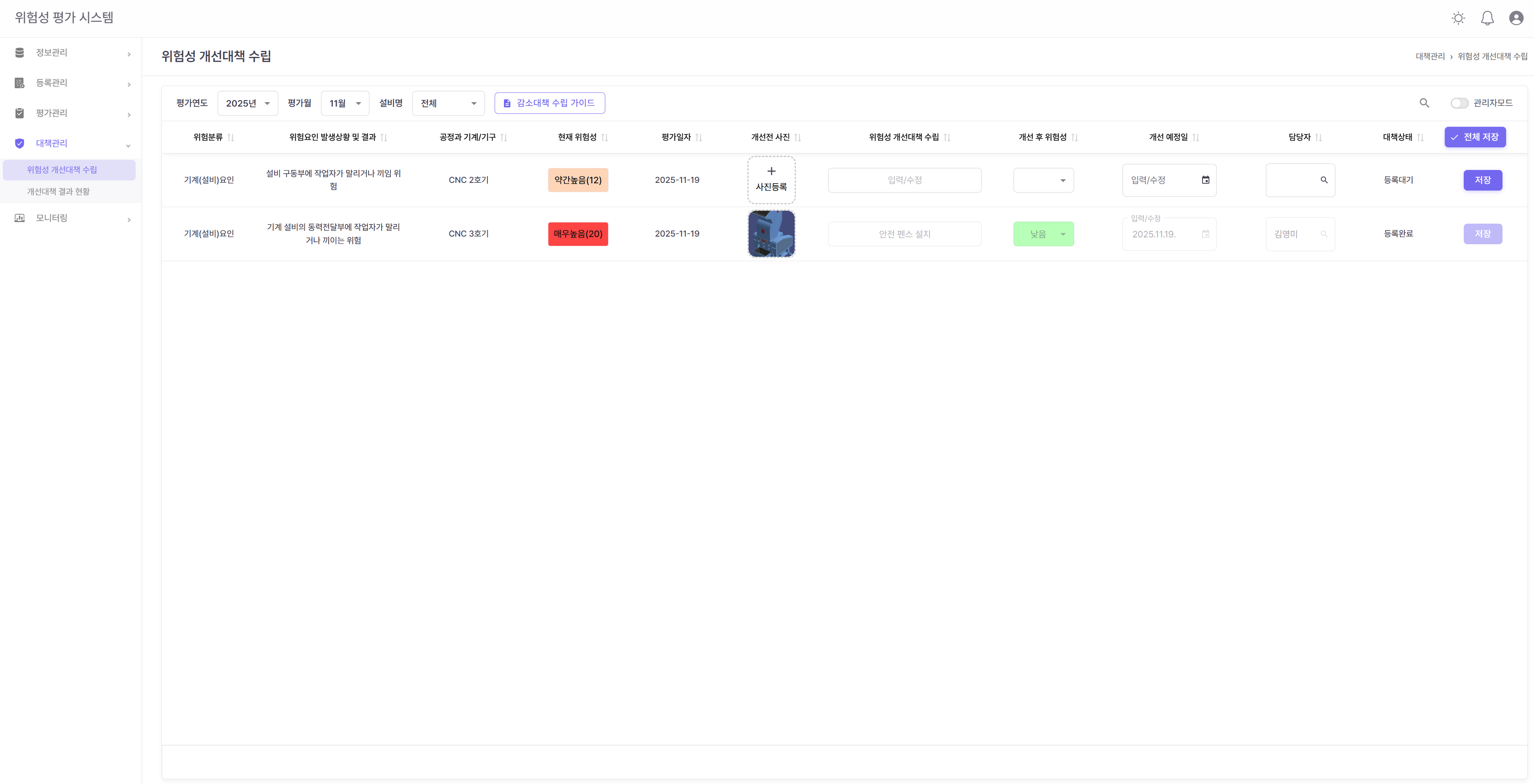Open the 설비명 전체 dropdown
Viewport: 1534px width, 784px height.
pos(448,104)
